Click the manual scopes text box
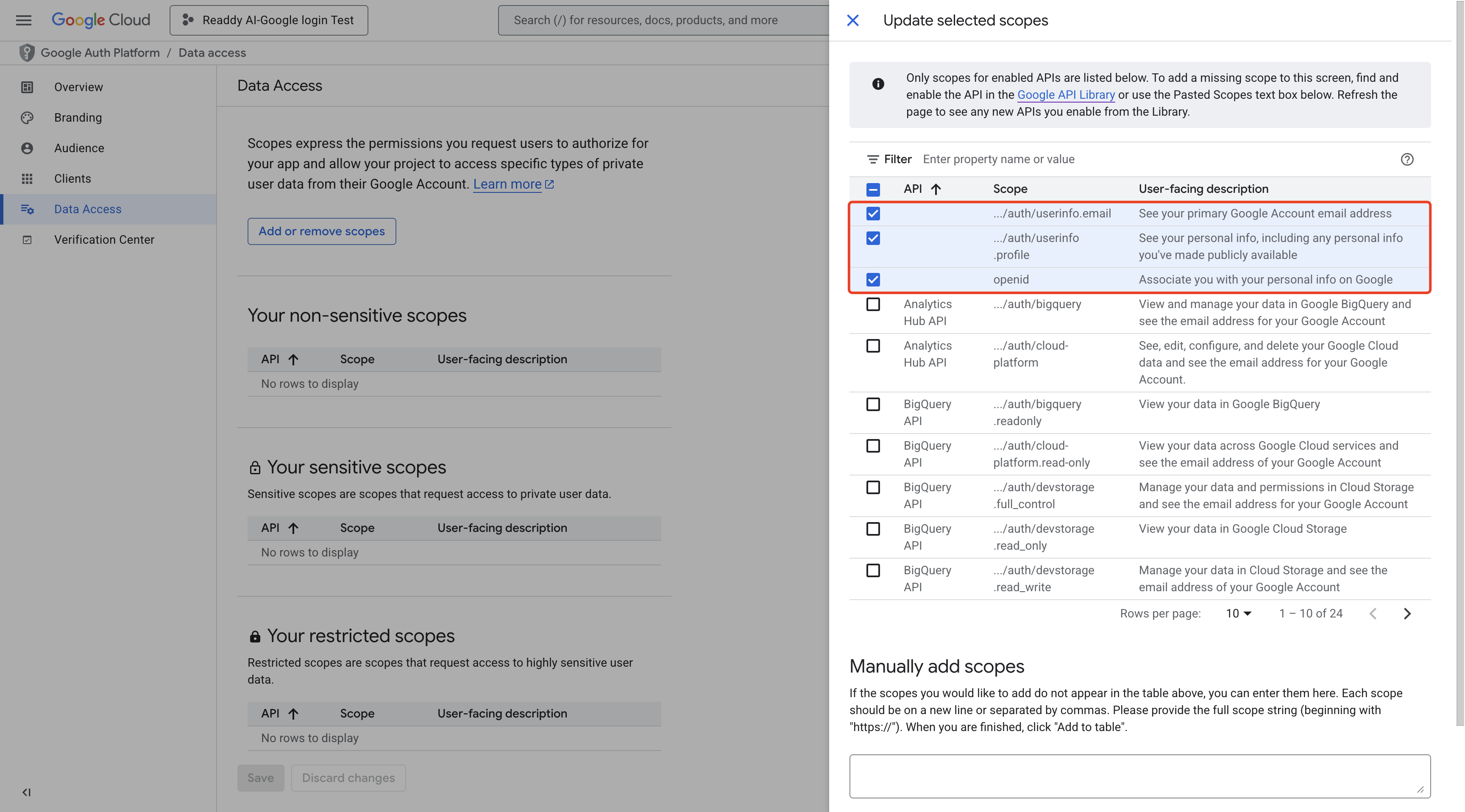 click(x=1139, y=776)
